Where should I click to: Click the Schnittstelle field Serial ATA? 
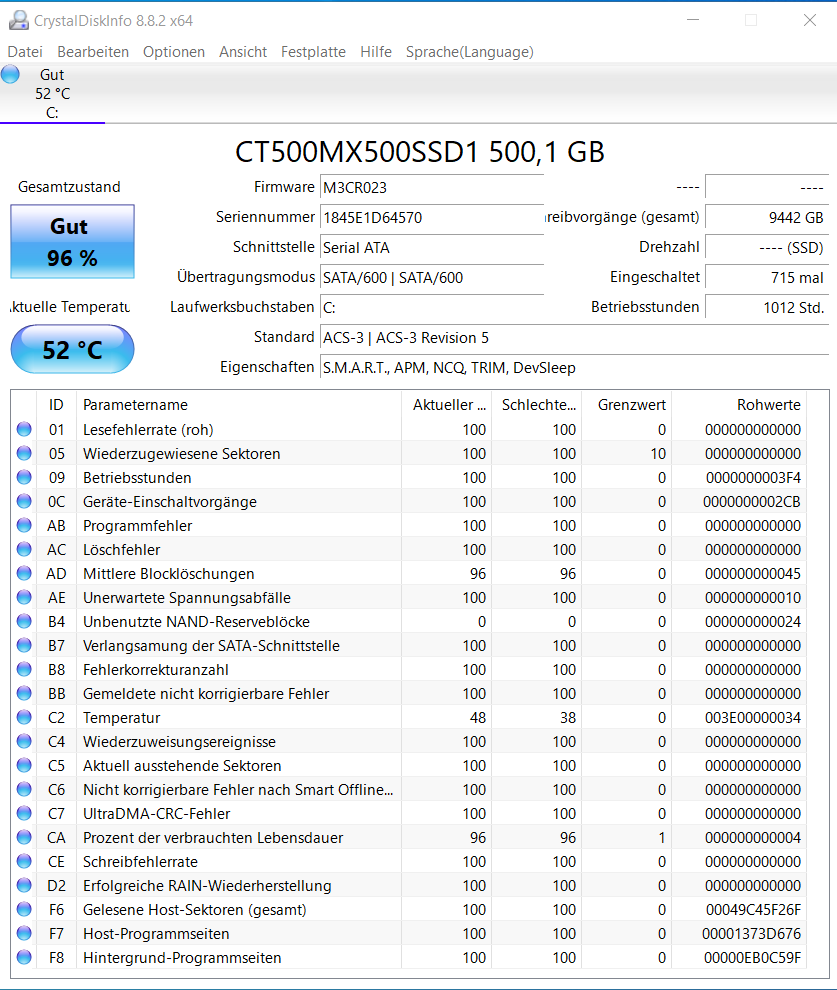click(432, 248)
